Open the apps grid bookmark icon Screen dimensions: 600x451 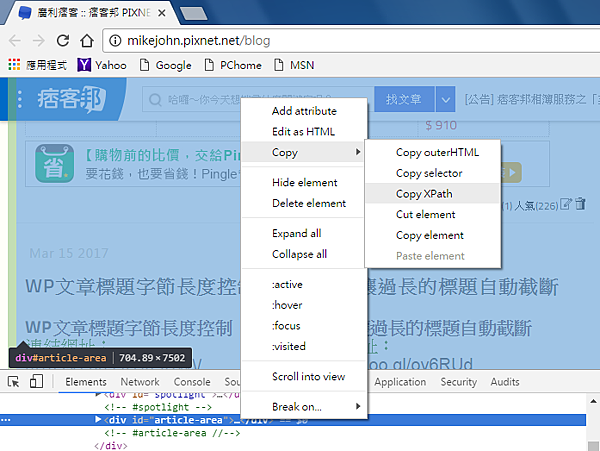(x=14, y=65)
